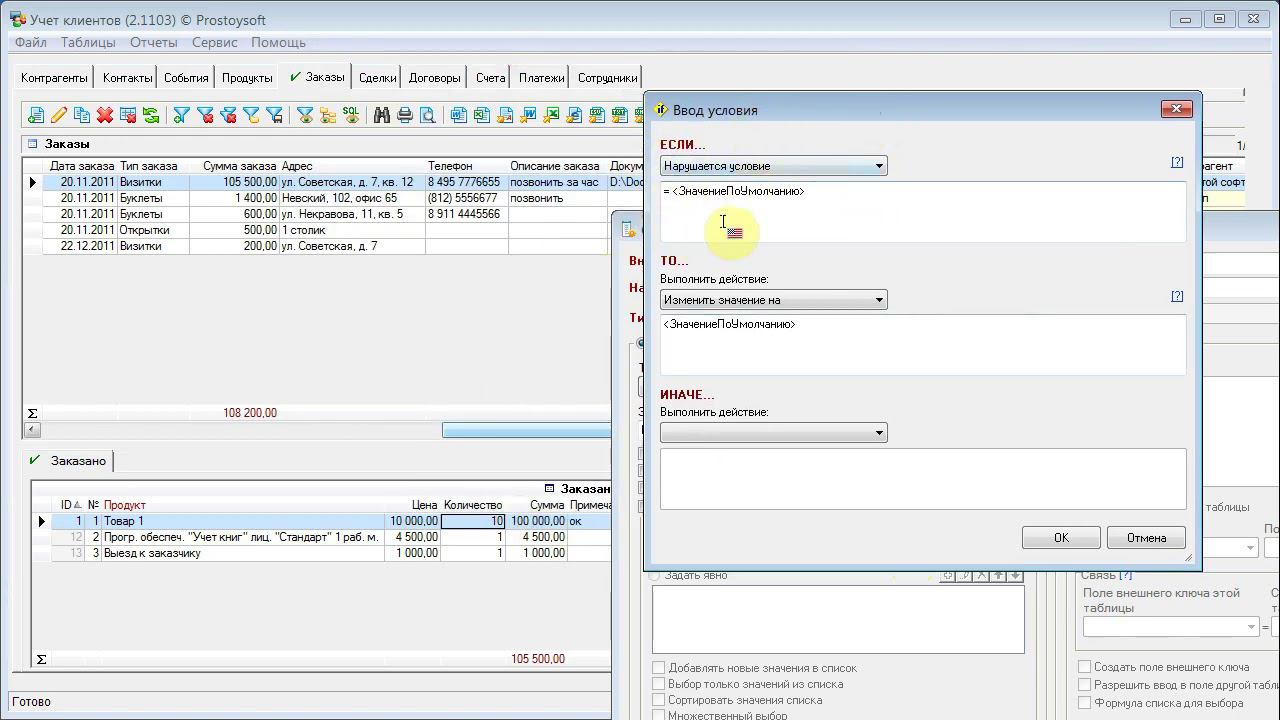Click the Заказы grid horizontal scrollbar thumb
1280x720 pixels.
click(x=526, y=430)
